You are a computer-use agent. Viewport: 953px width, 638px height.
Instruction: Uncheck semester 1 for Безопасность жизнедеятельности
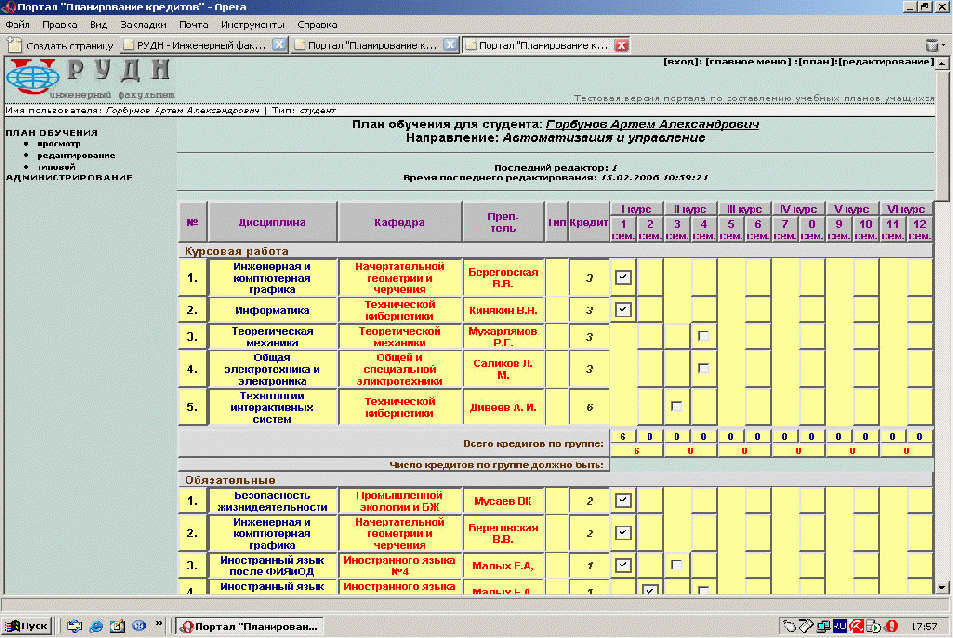(623, 501)
